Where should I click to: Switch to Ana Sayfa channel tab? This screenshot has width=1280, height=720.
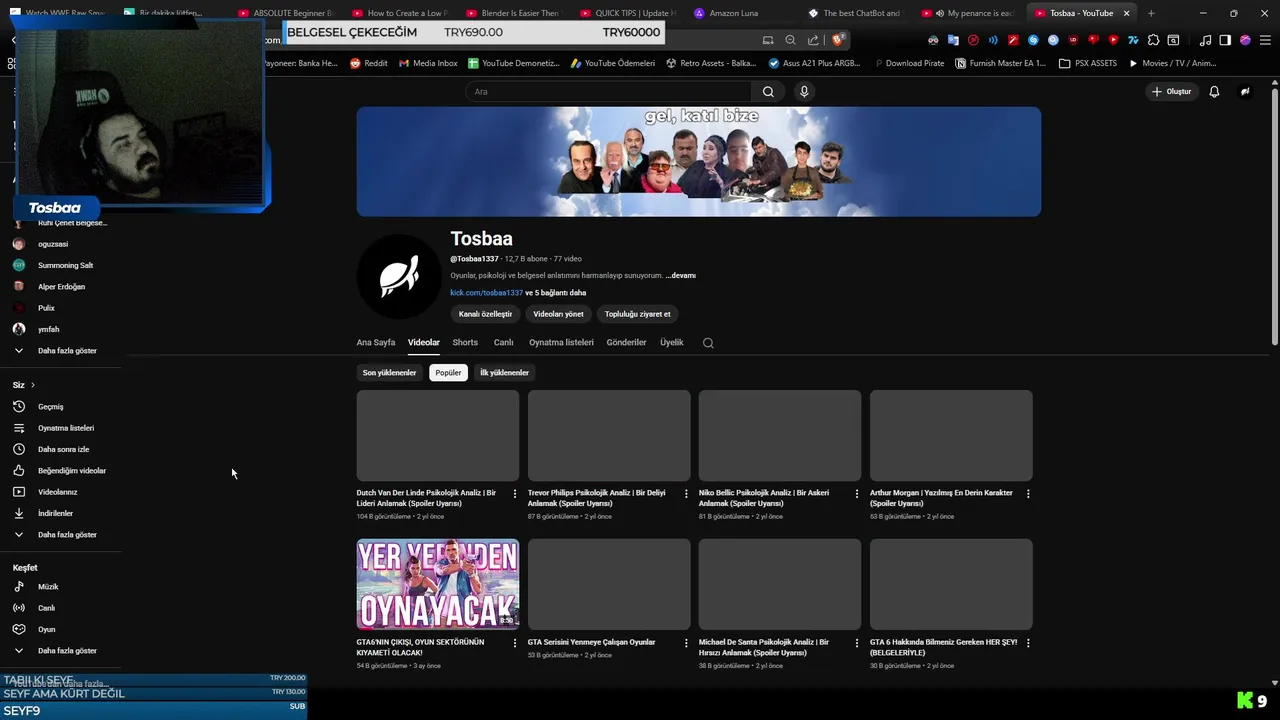[x=376, y=342]
